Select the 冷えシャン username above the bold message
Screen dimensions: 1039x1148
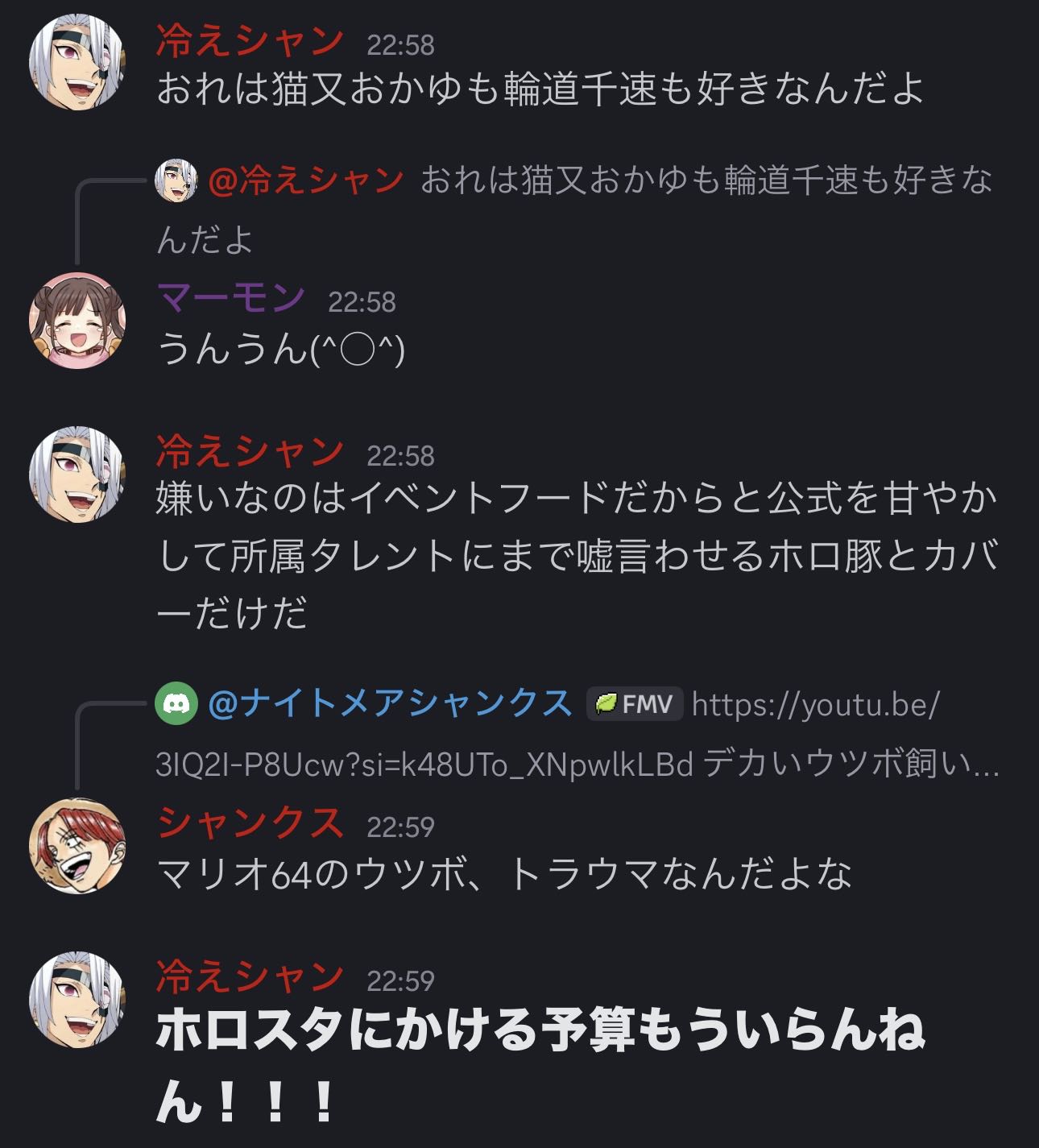pyautogui.click(x=250, y=977)
